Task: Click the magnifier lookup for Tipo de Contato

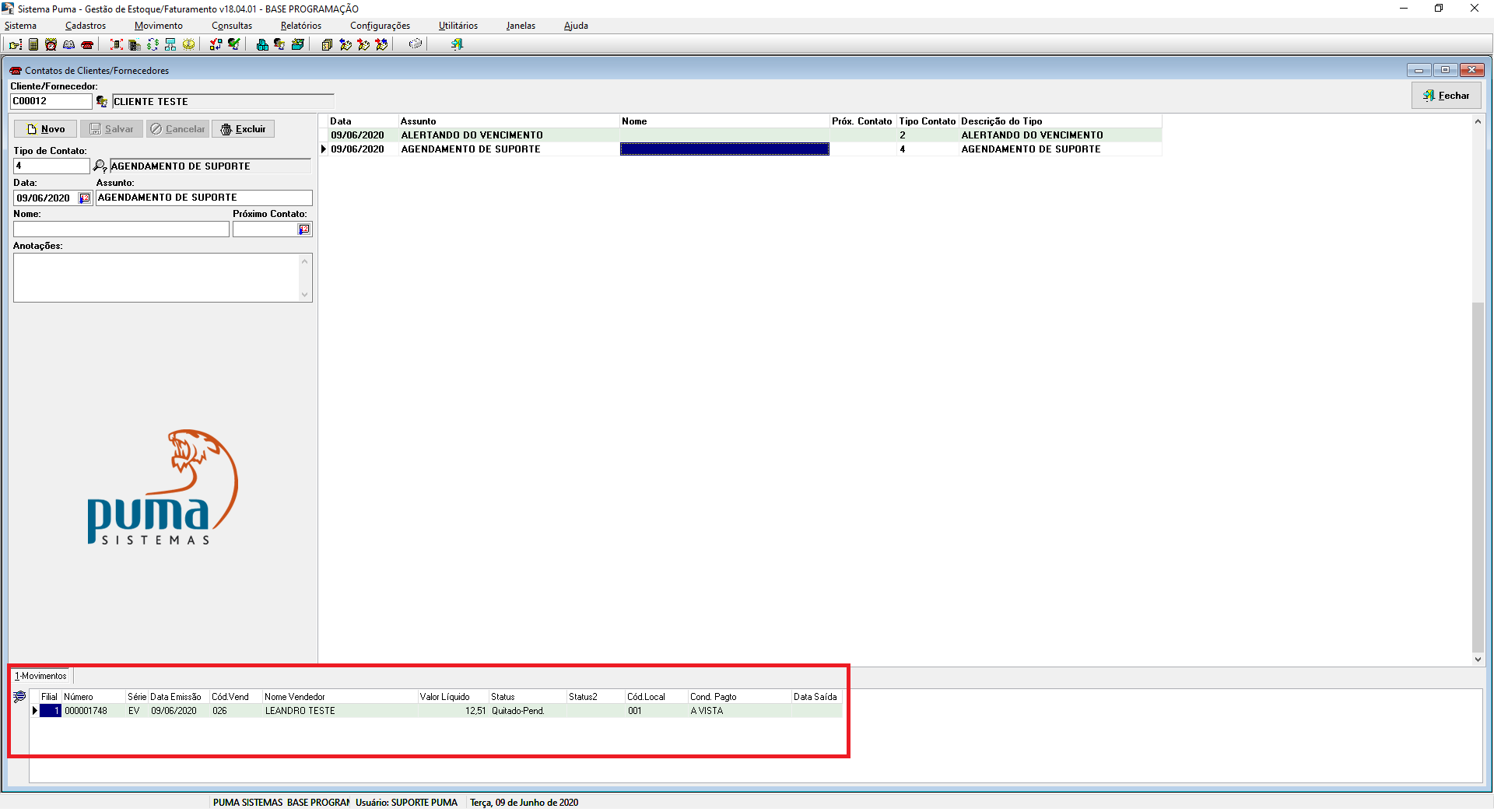Action: click(100, 166)
